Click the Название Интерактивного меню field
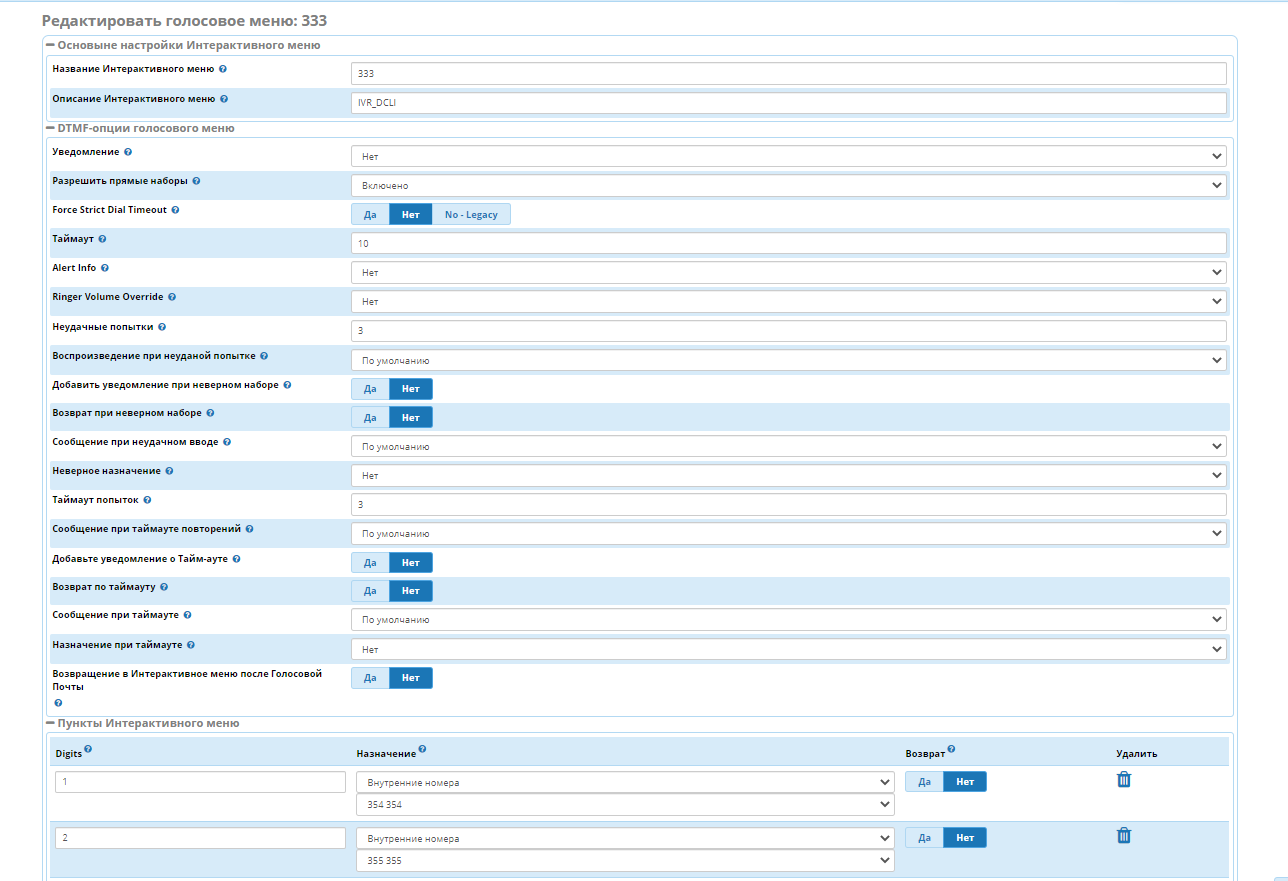Image resolution: width=1288 pixels, height=881 pixels. 788,74
